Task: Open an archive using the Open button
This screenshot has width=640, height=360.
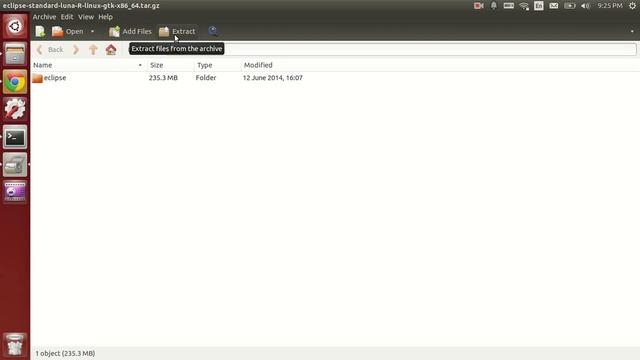Action: (67, 31)
